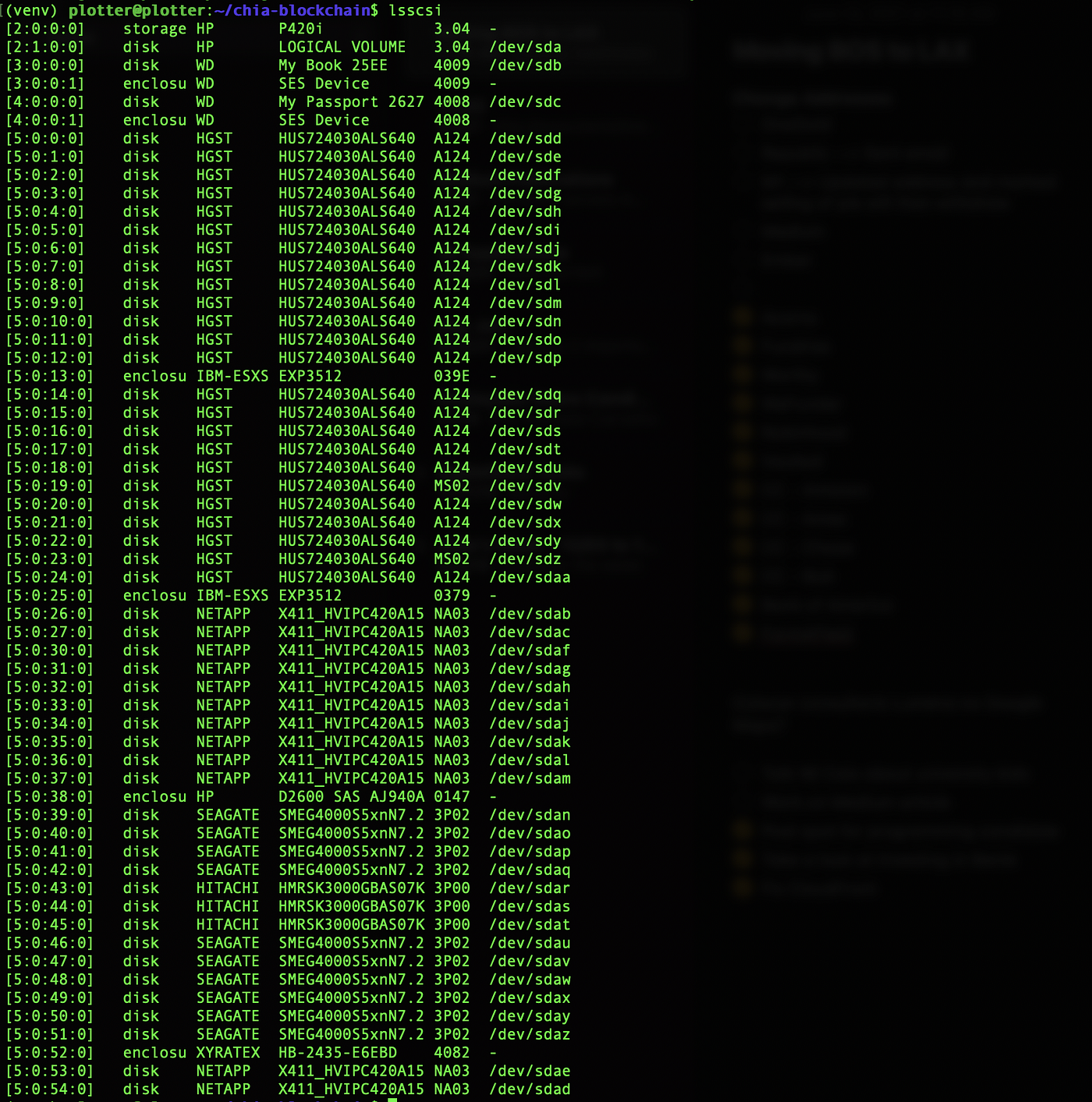Image resolution: width=1092 pixels, height=1102 pixels.
Task: Click the "/dev/sdaf" device path
Action: click(530, 650)
